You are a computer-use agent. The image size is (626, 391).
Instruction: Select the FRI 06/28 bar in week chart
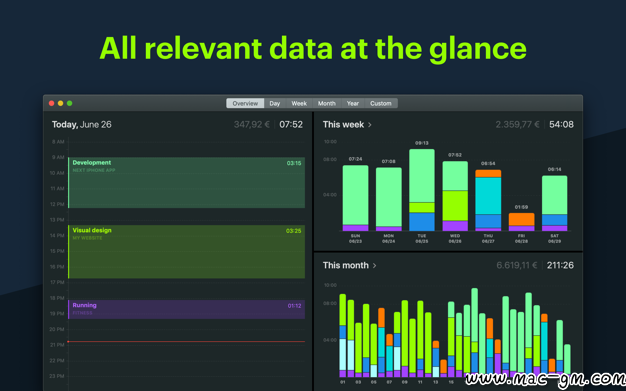tap(521, 222)
